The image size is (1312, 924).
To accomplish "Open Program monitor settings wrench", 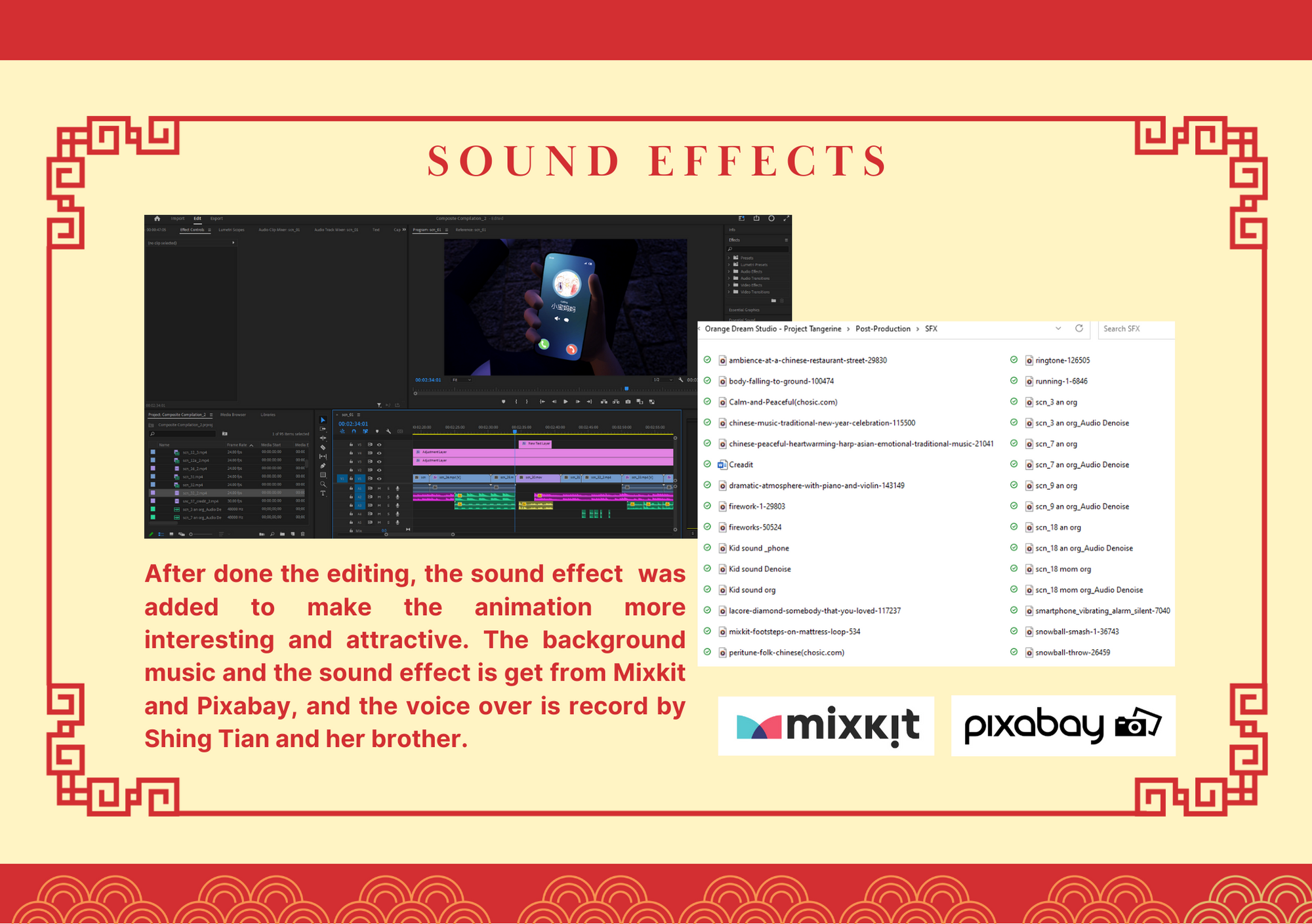I will point(681,380).
